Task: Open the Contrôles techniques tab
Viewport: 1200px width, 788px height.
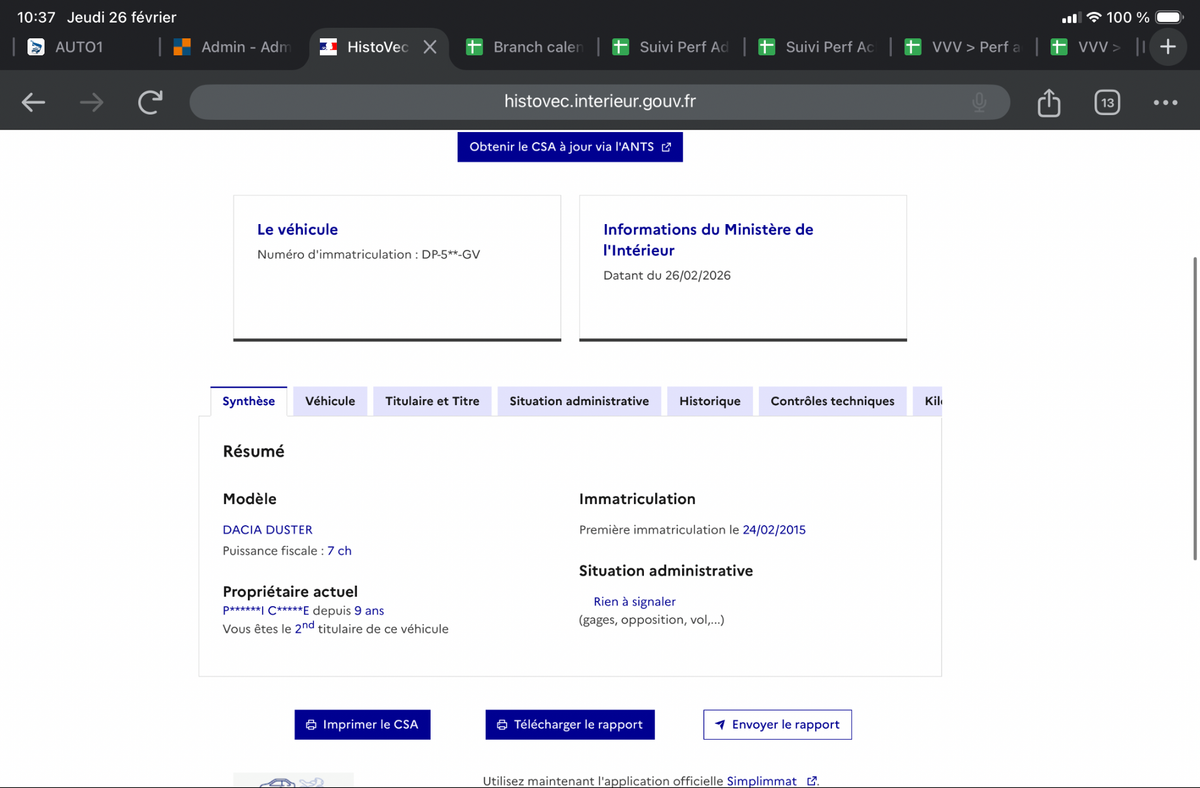Action: click(832, 401)
